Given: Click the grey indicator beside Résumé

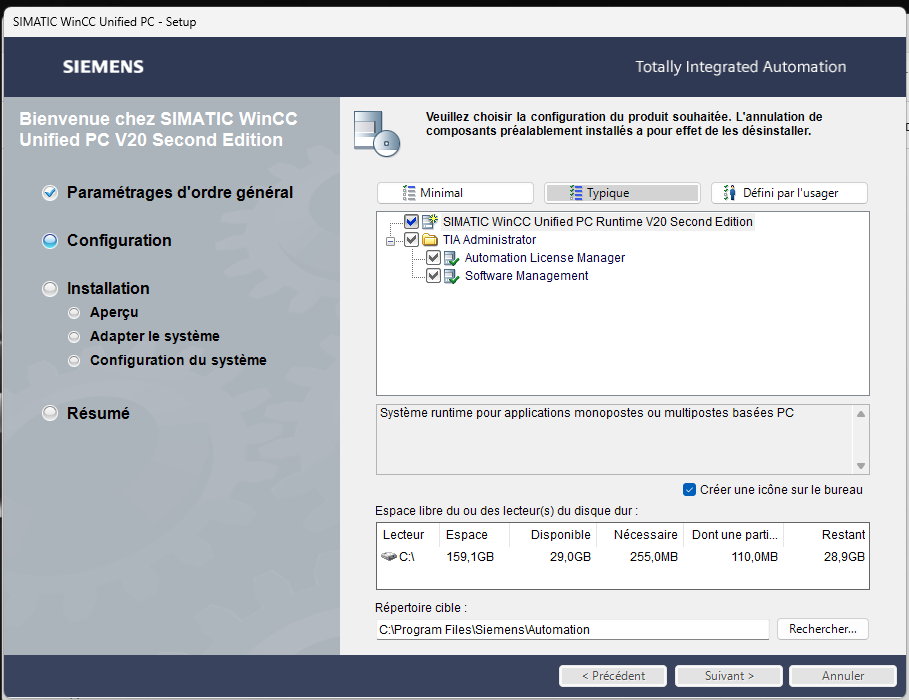Looking at the screenshot, I should 50,414.
